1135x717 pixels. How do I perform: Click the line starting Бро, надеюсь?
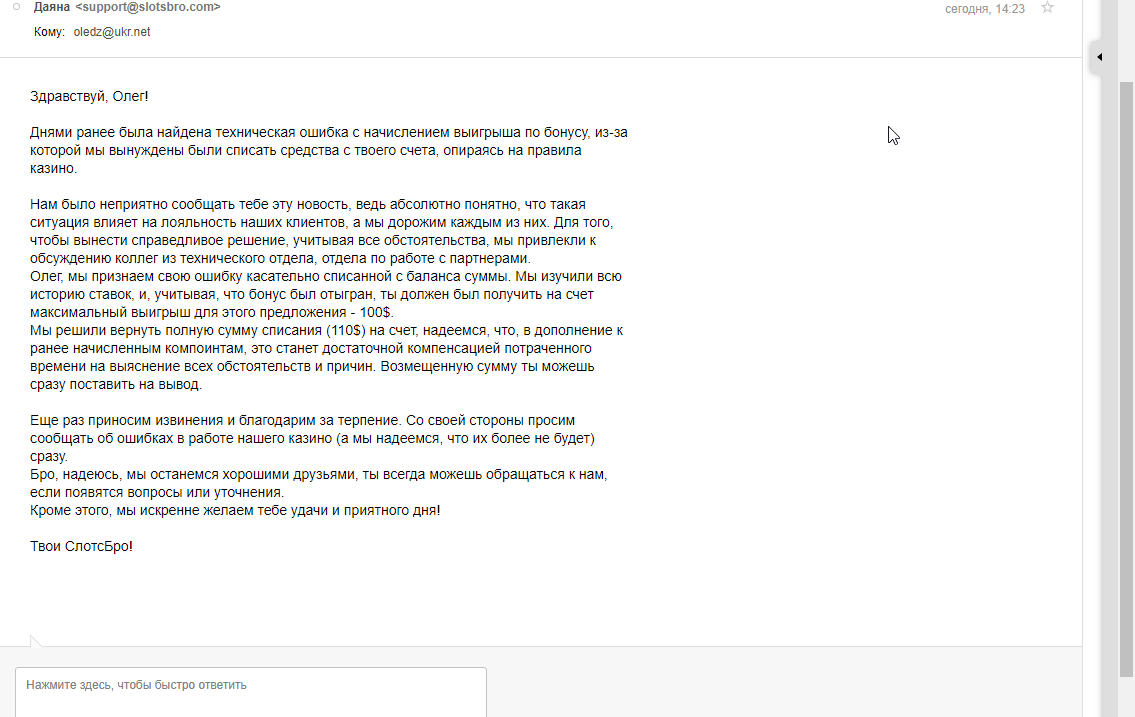319,474
